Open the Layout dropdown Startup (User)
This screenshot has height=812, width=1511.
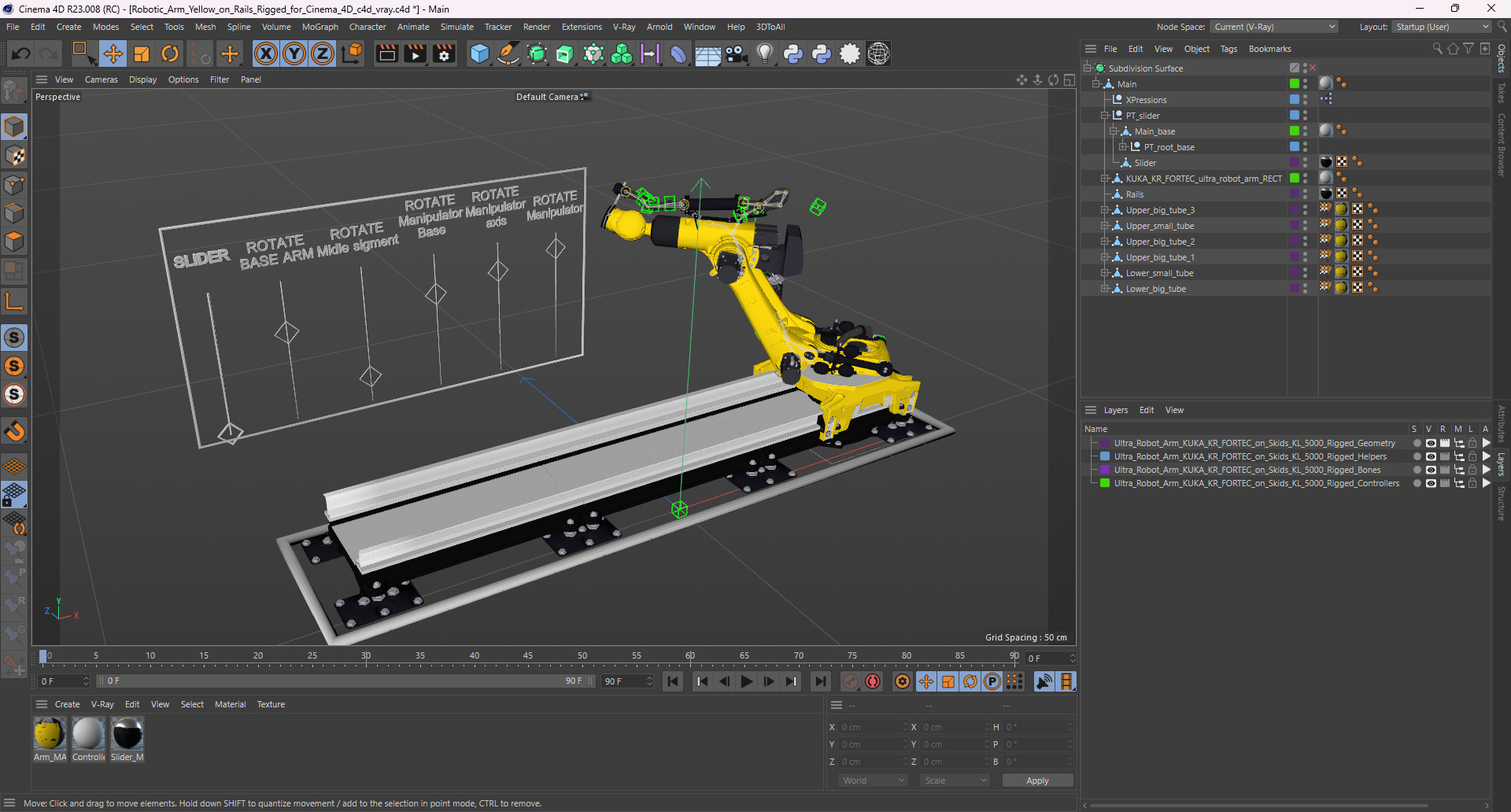[1443, 27]
